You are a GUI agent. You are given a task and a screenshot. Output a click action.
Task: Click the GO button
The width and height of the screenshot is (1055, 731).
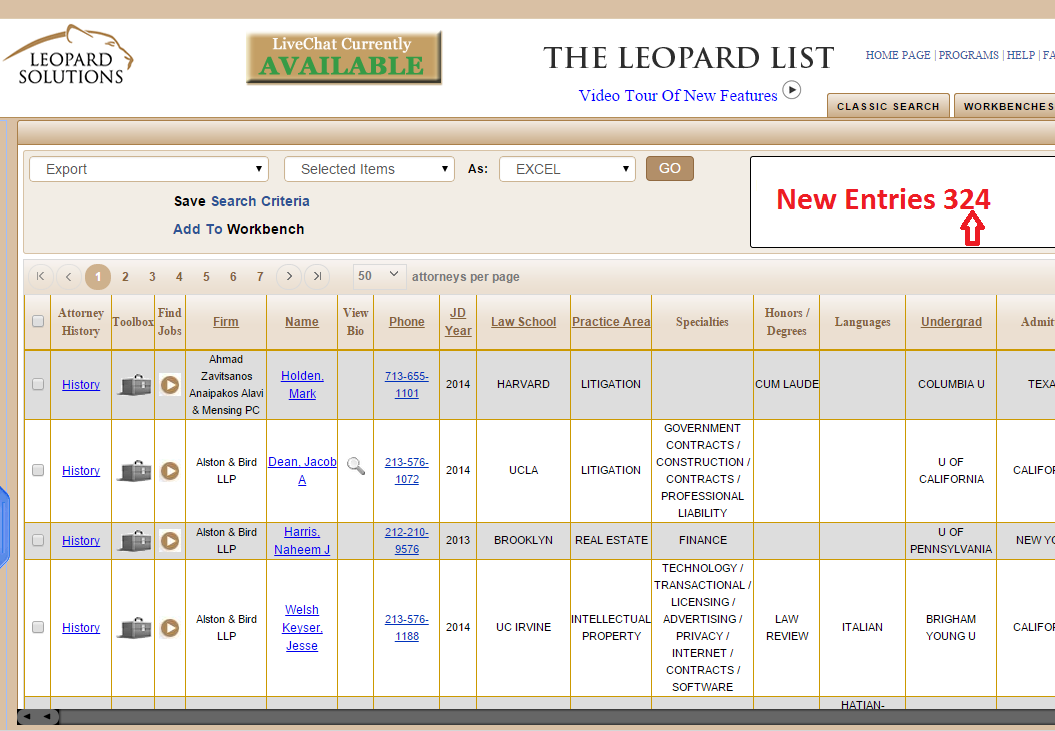[669, 168]
